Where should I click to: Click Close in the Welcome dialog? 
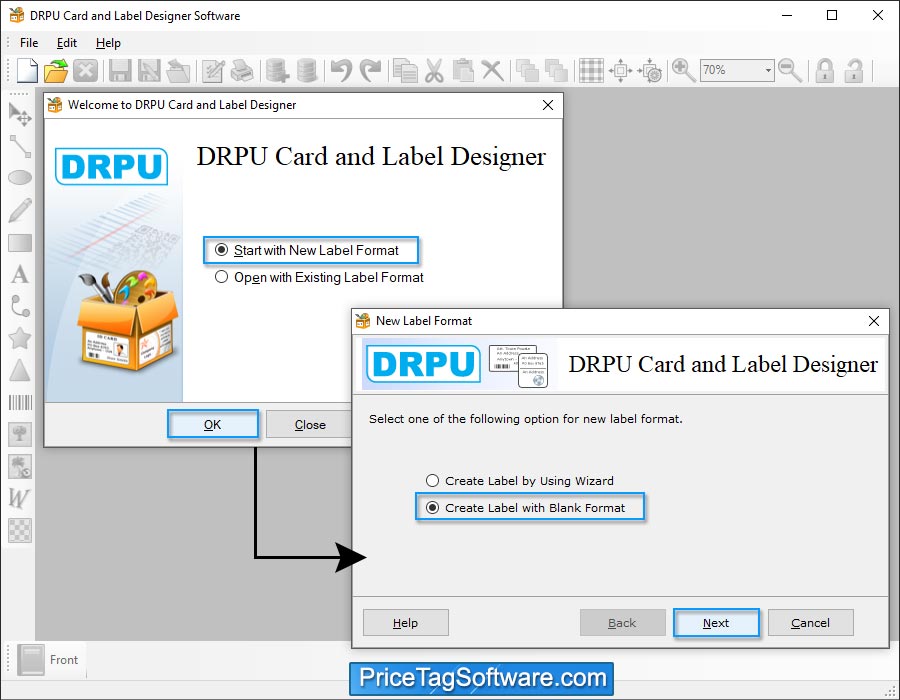click(310, 425)
